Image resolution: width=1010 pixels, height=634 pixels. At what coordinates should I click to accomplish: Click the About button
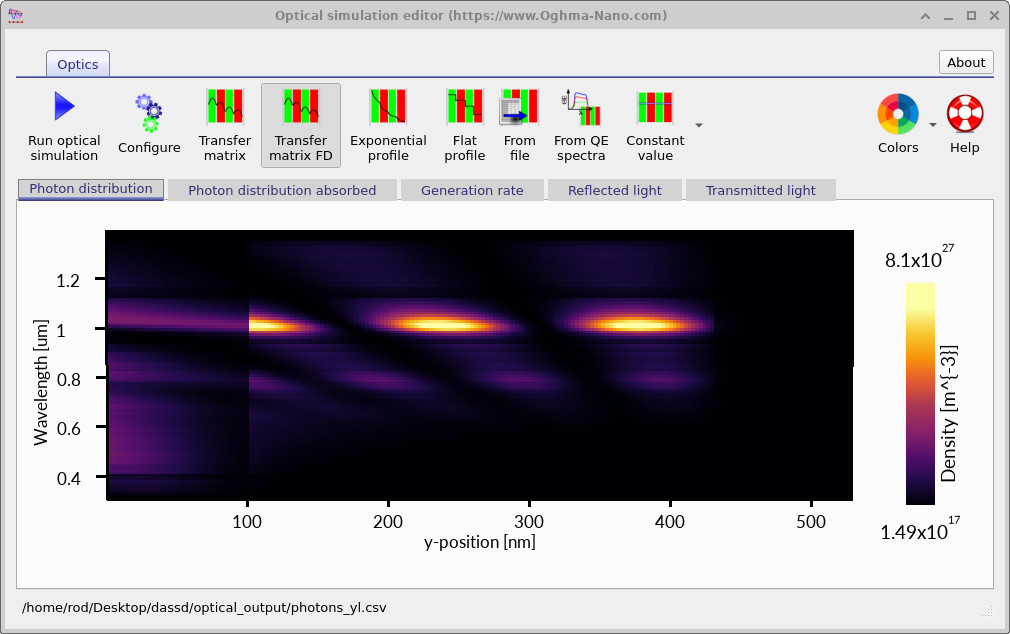[x=965, y=62]
